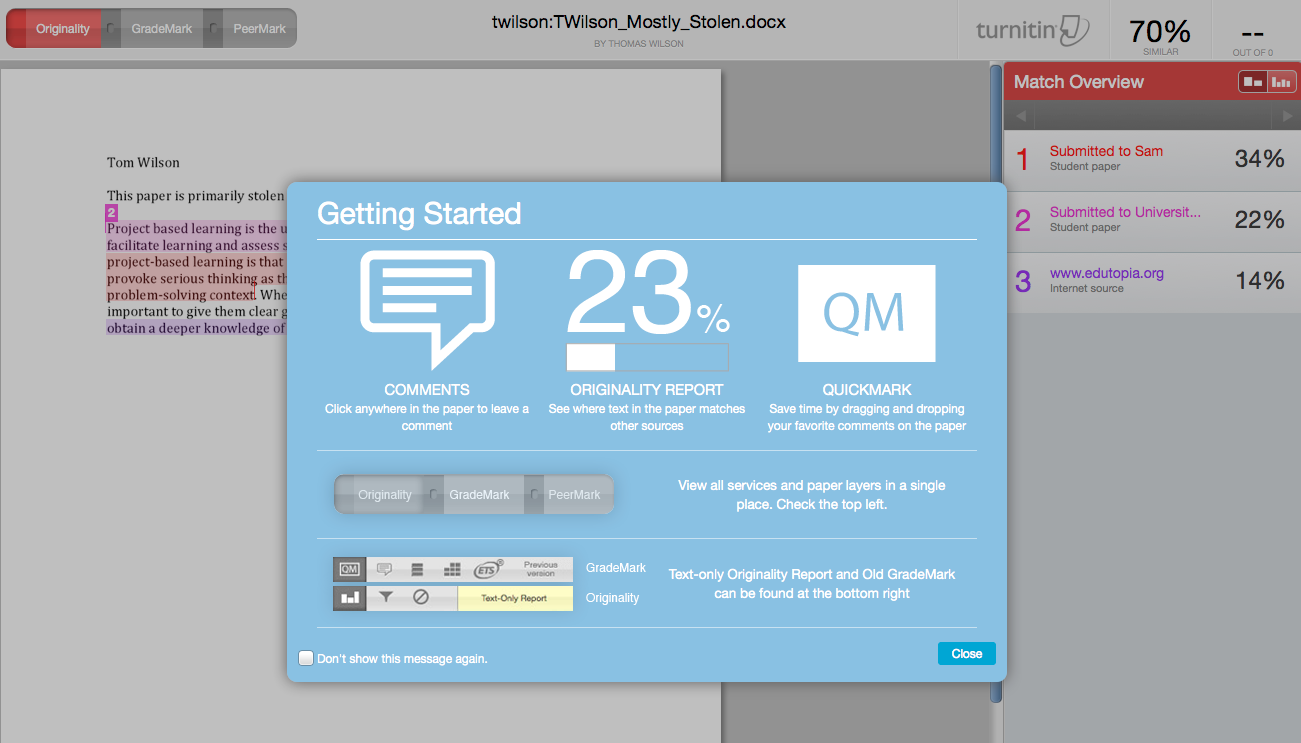
Task: Click the purple match number 3
Action: pos(1023,281)
